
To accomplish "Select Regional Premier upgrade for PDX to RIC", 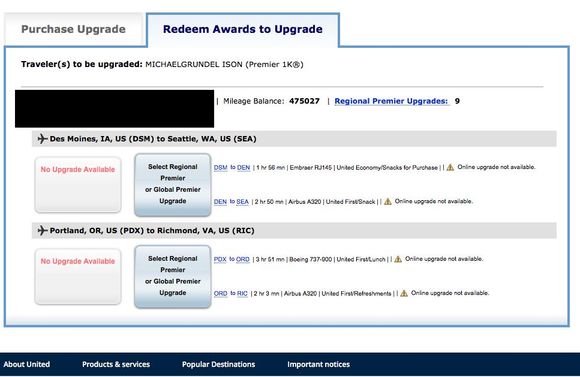I will pos(173,276).
